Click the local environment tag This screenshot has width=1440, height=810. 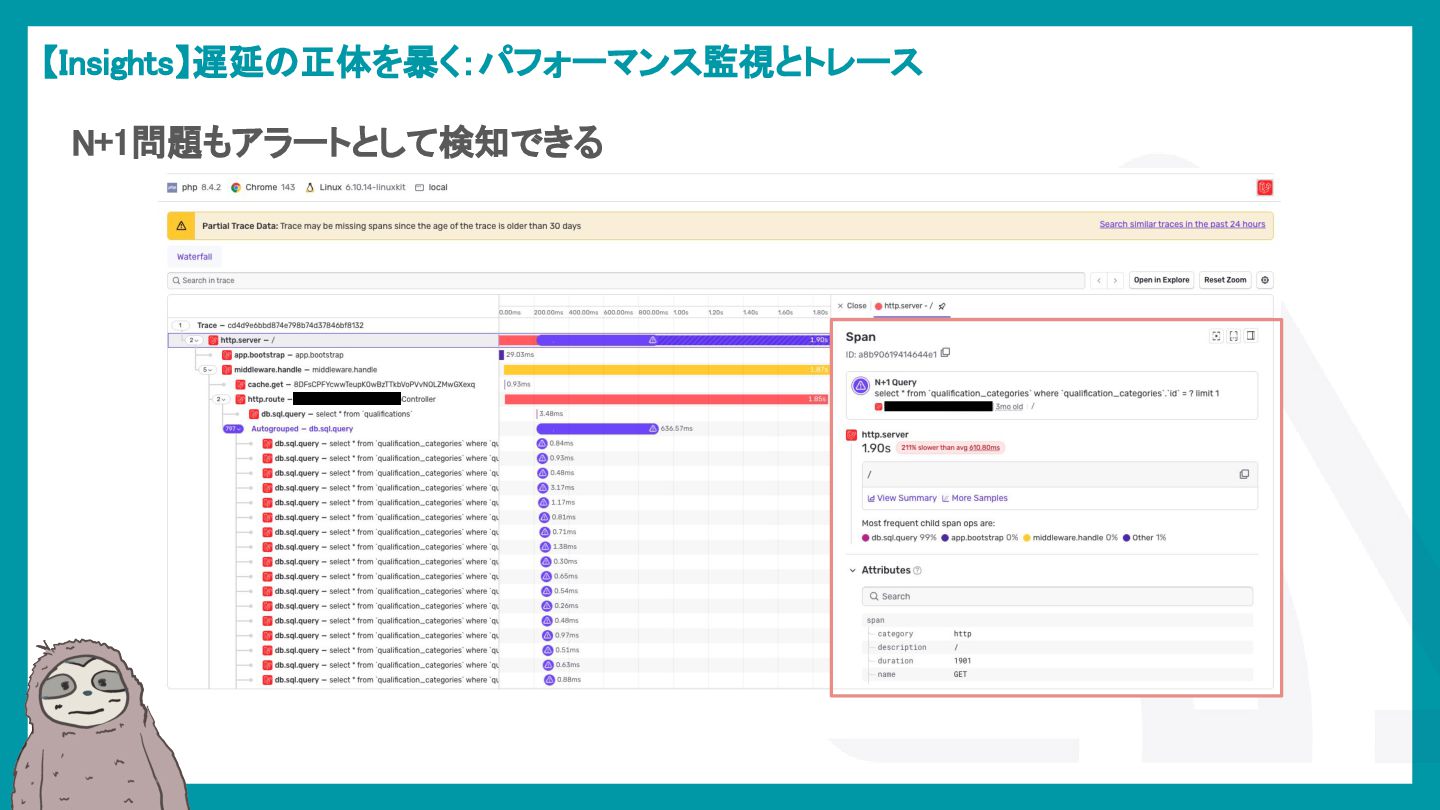point(431,187)
